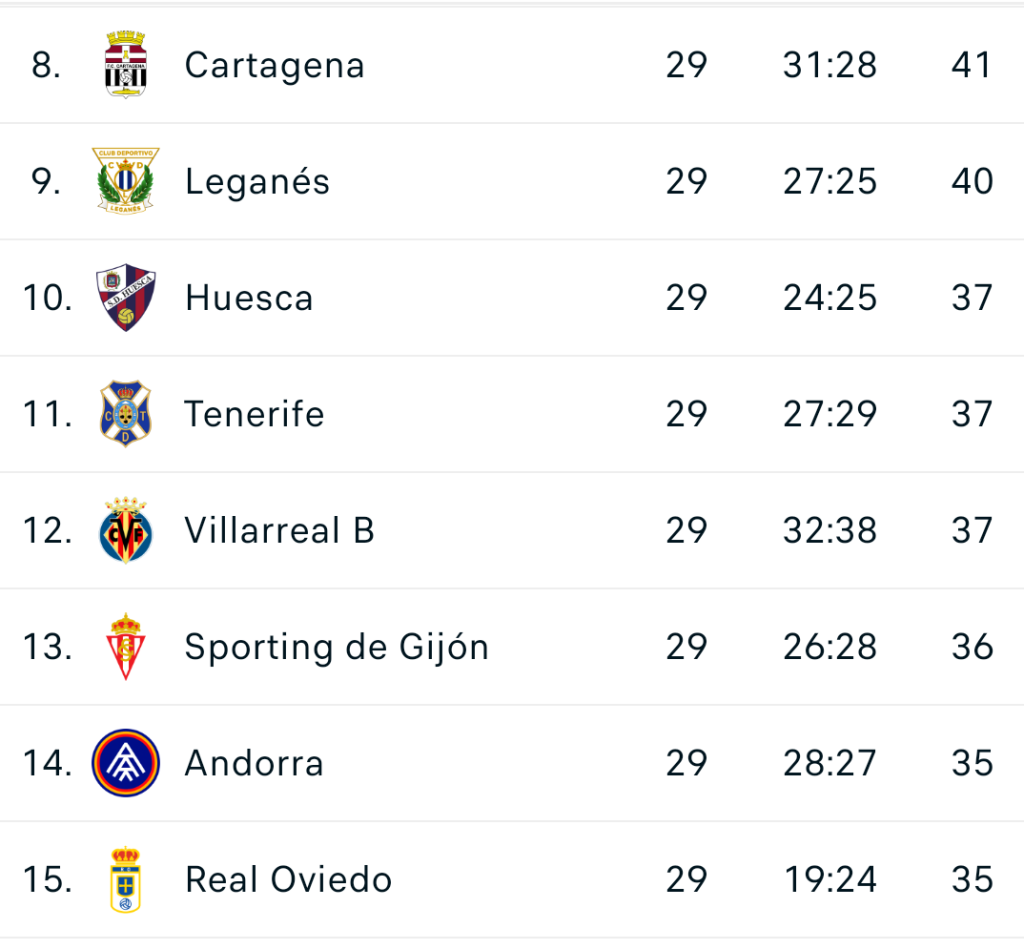The image size is (1024, 949).
Task: Click the Tenerife club crest
Action: pos(125,413)
